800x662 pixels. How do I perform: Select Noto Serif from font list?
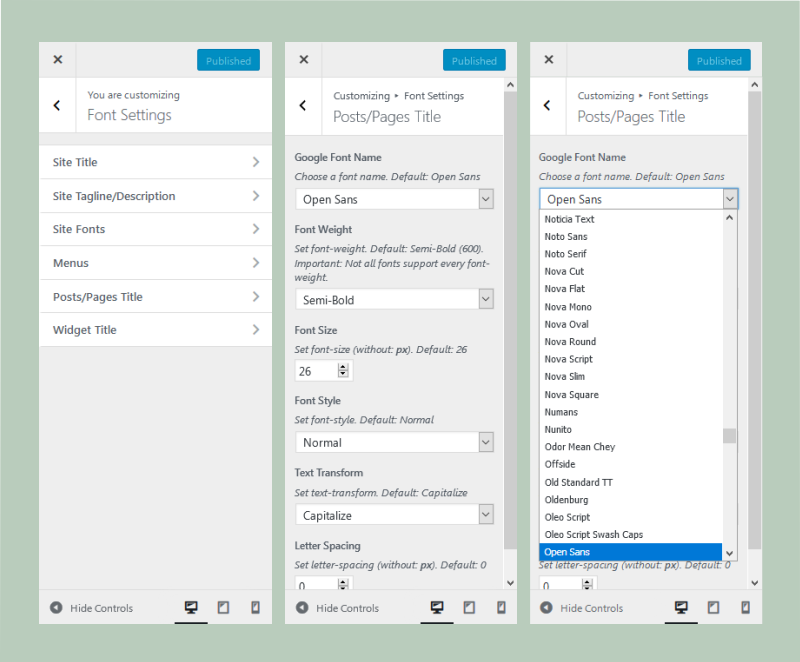(631, 254)
